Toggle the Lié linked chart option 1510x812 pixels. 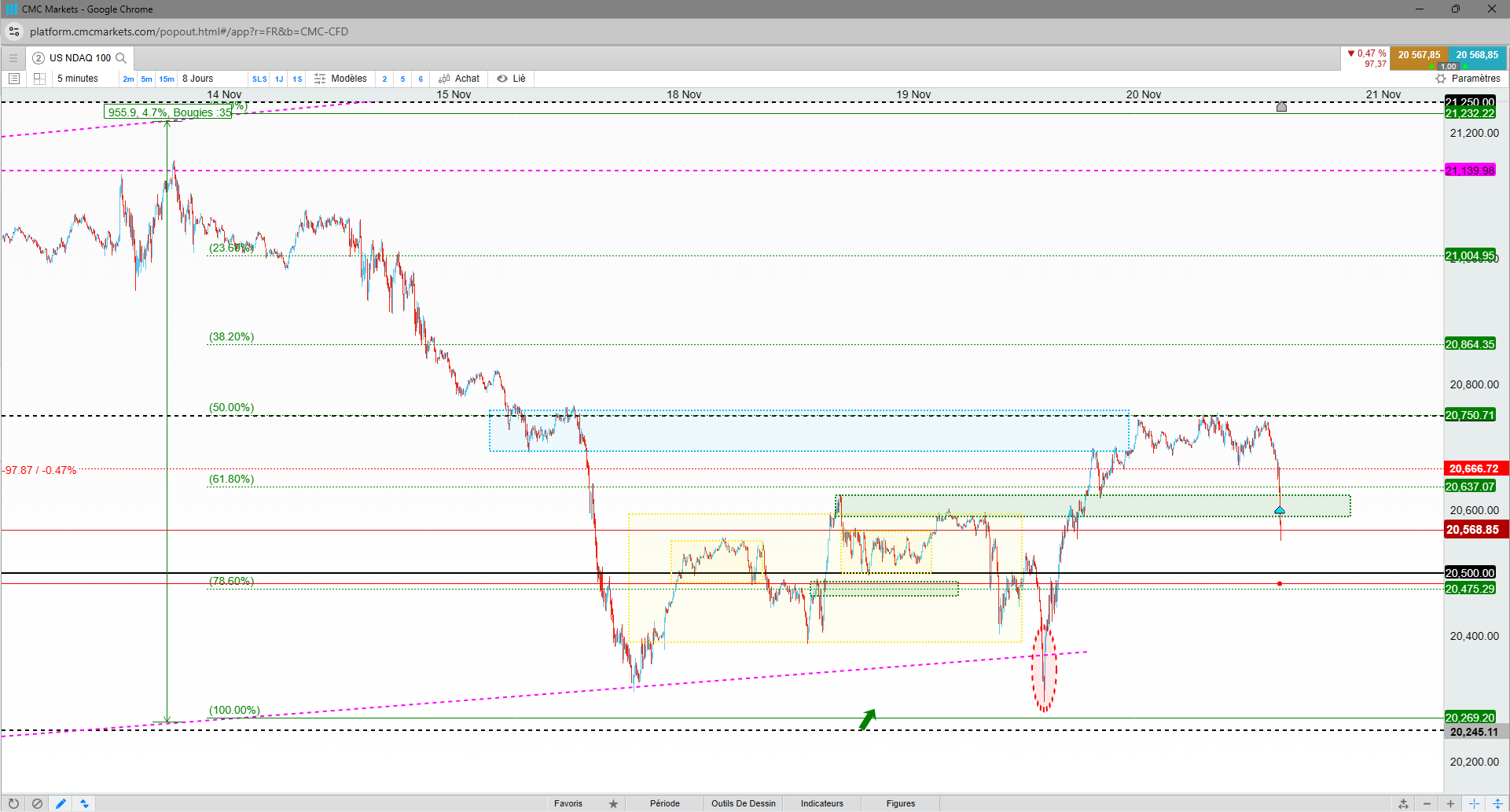coord(512,79)
